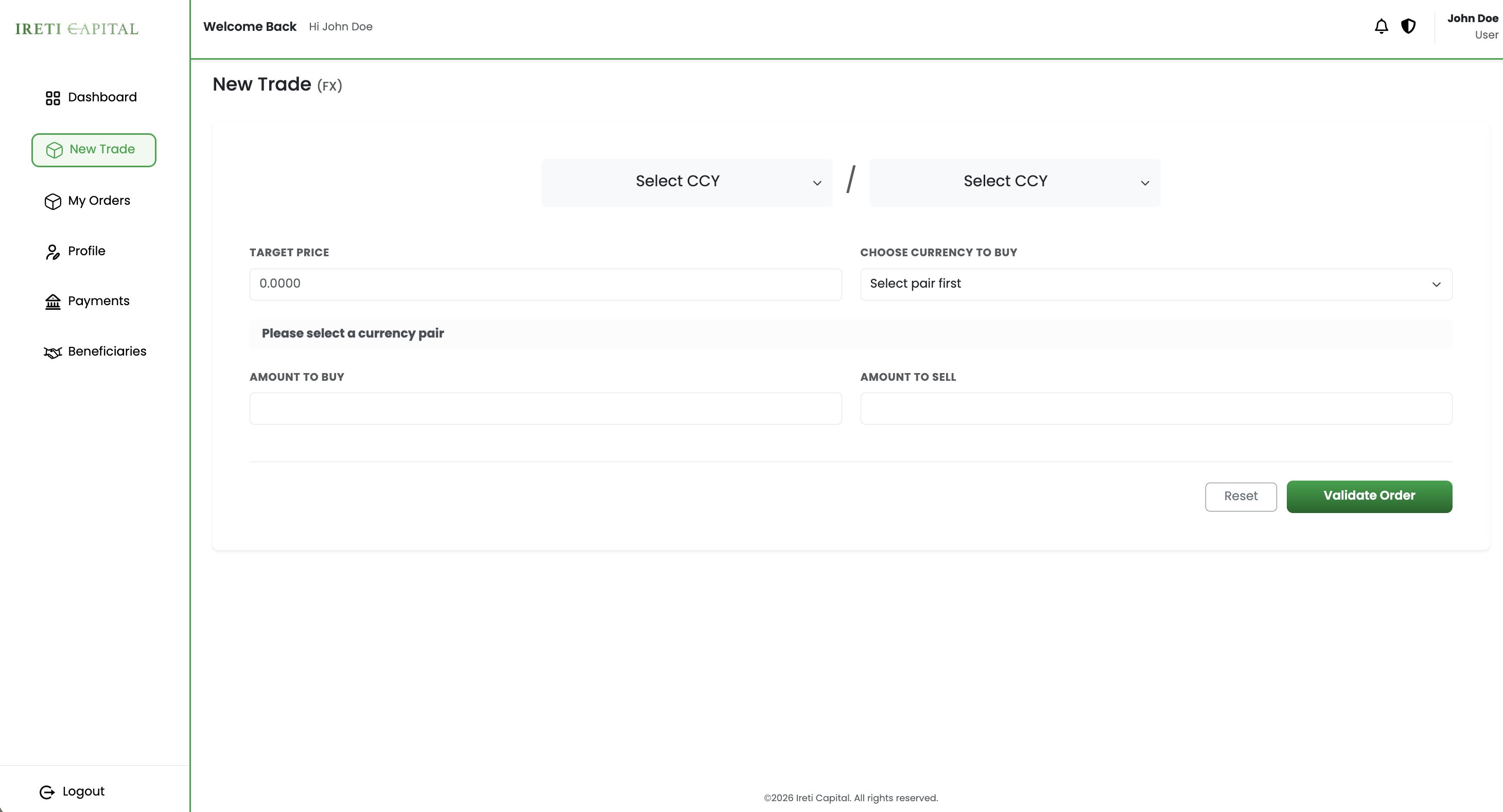
Task: Open the John Doe user profile area
Action: pyautogui.click(x=1472, y=26)
